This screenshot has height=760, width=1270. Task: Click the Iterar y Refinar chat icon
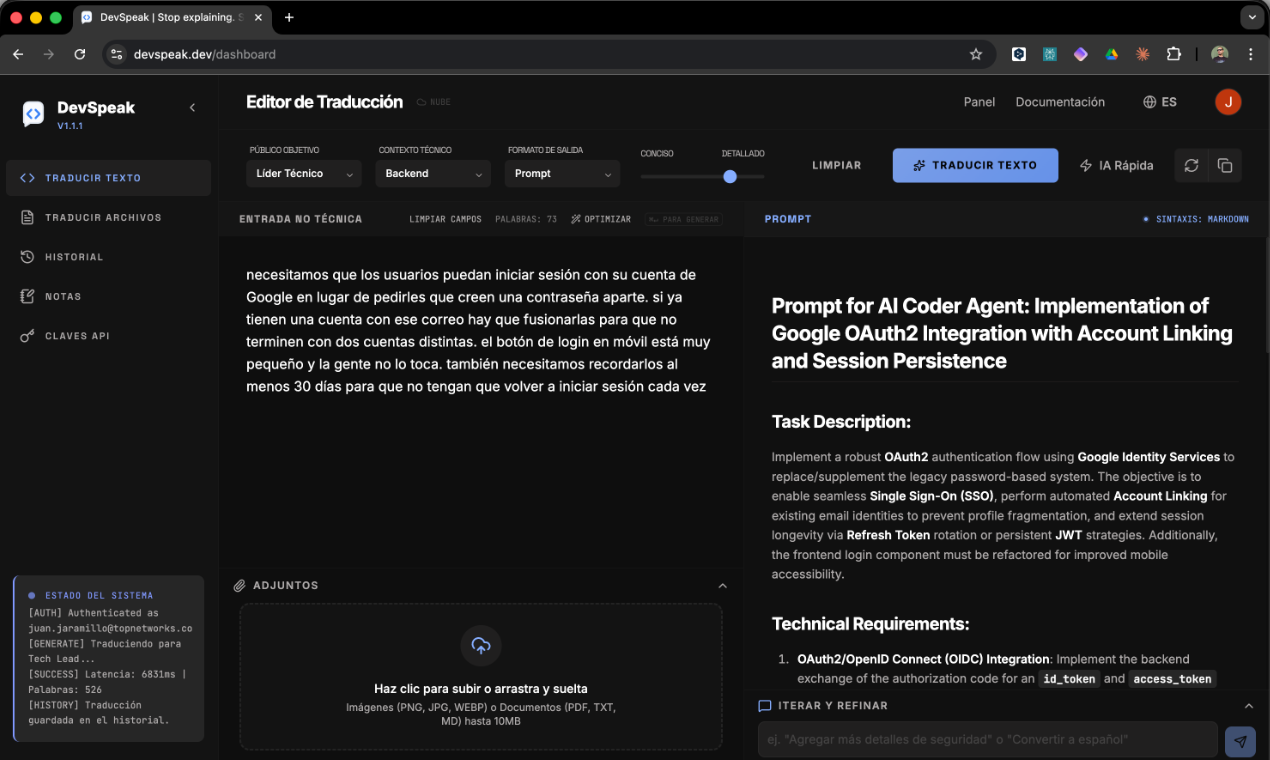coord(765,706)
